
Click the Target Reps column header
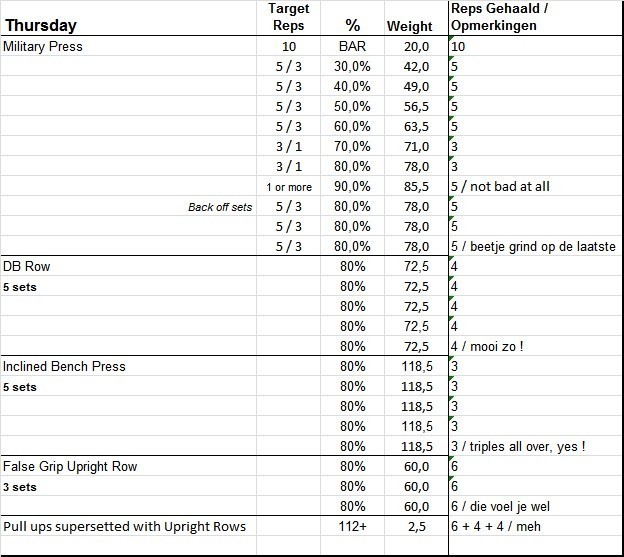tap(289, 17)
